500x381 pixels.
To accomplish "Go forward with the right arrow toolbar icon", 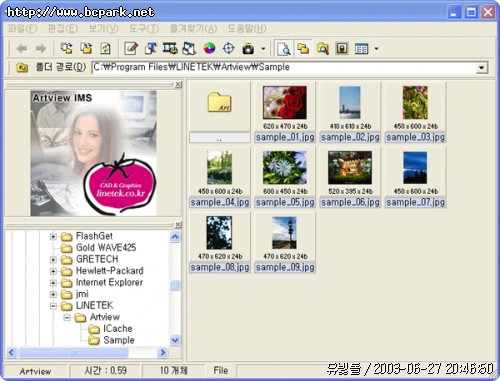I will [x=41, y=49].
